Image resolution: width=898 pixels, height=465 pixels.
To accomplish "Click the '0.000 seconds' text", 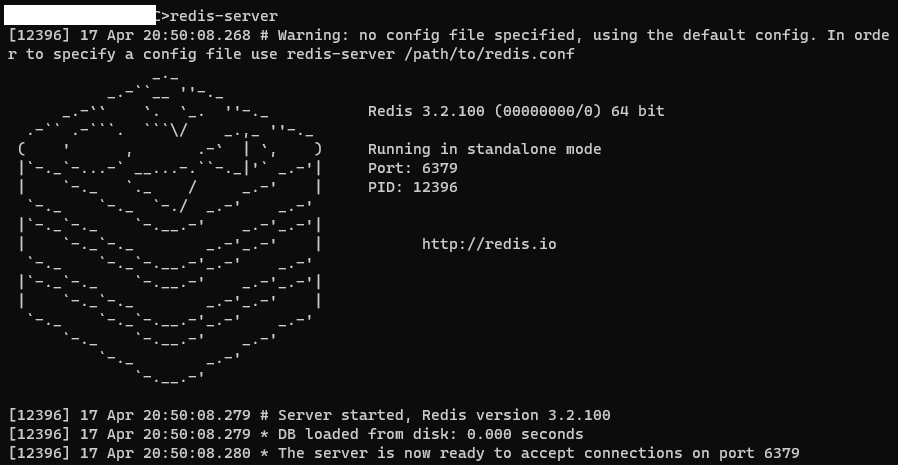I will (x=525, y=434).
